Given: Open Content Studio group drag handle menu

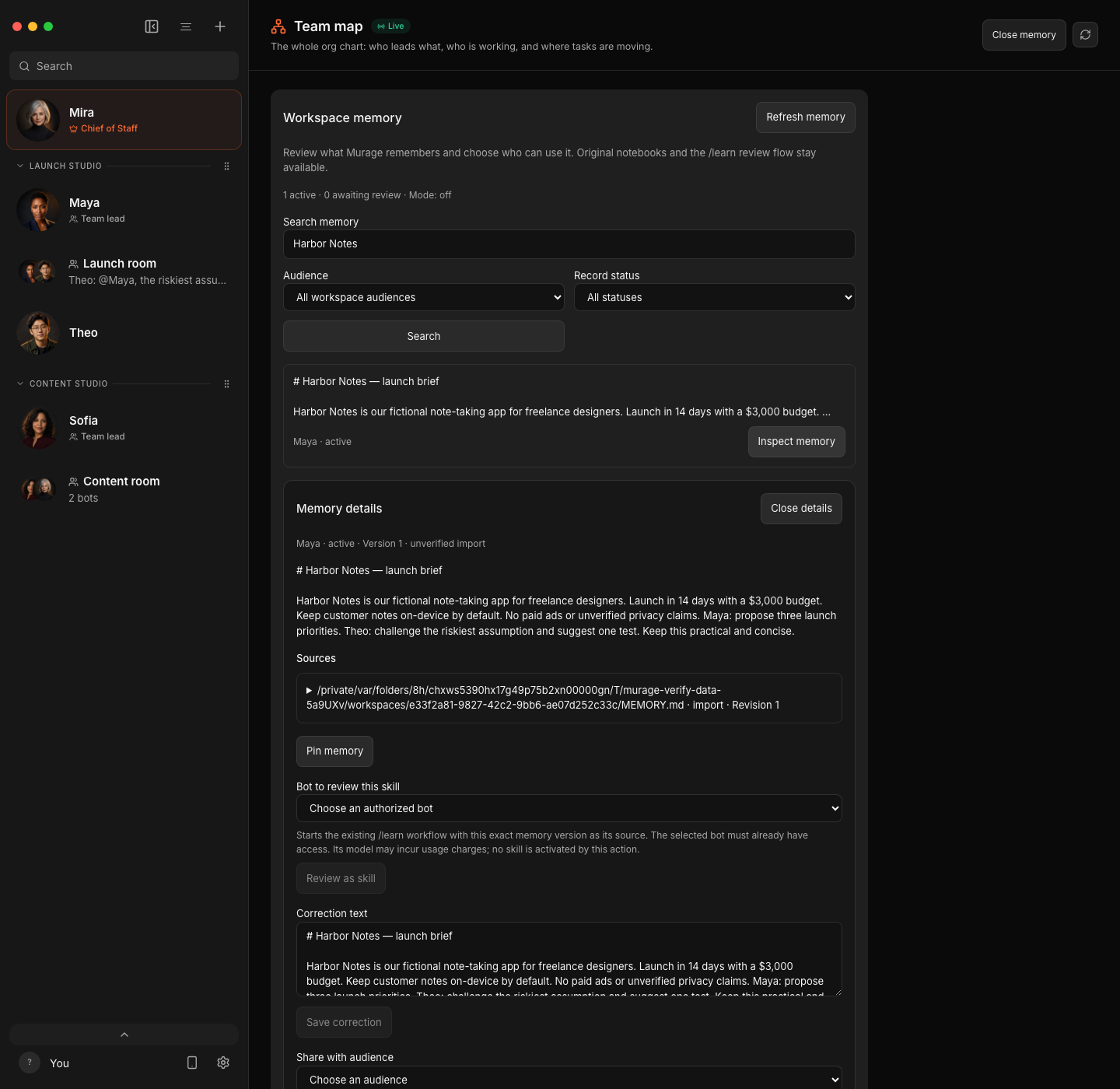Looking at the screenshot, I should click(226, 384).
